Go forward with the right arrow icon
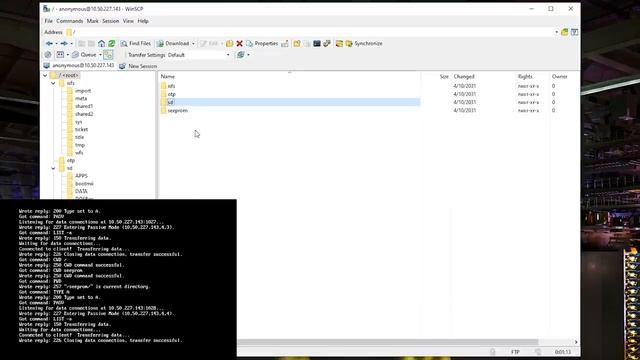This screenshot has width=640, height=360. [64, 43]
